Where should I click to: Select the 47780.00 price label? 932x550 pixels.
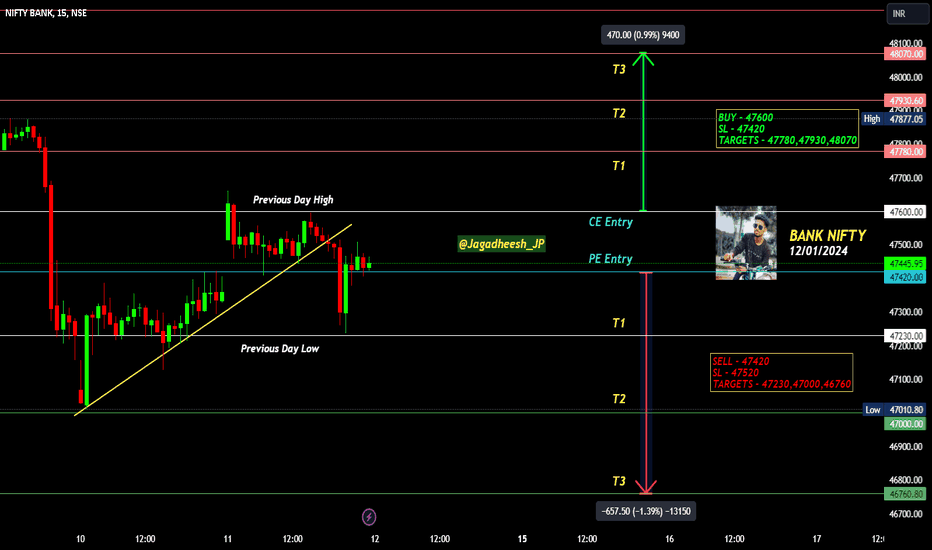905,152
